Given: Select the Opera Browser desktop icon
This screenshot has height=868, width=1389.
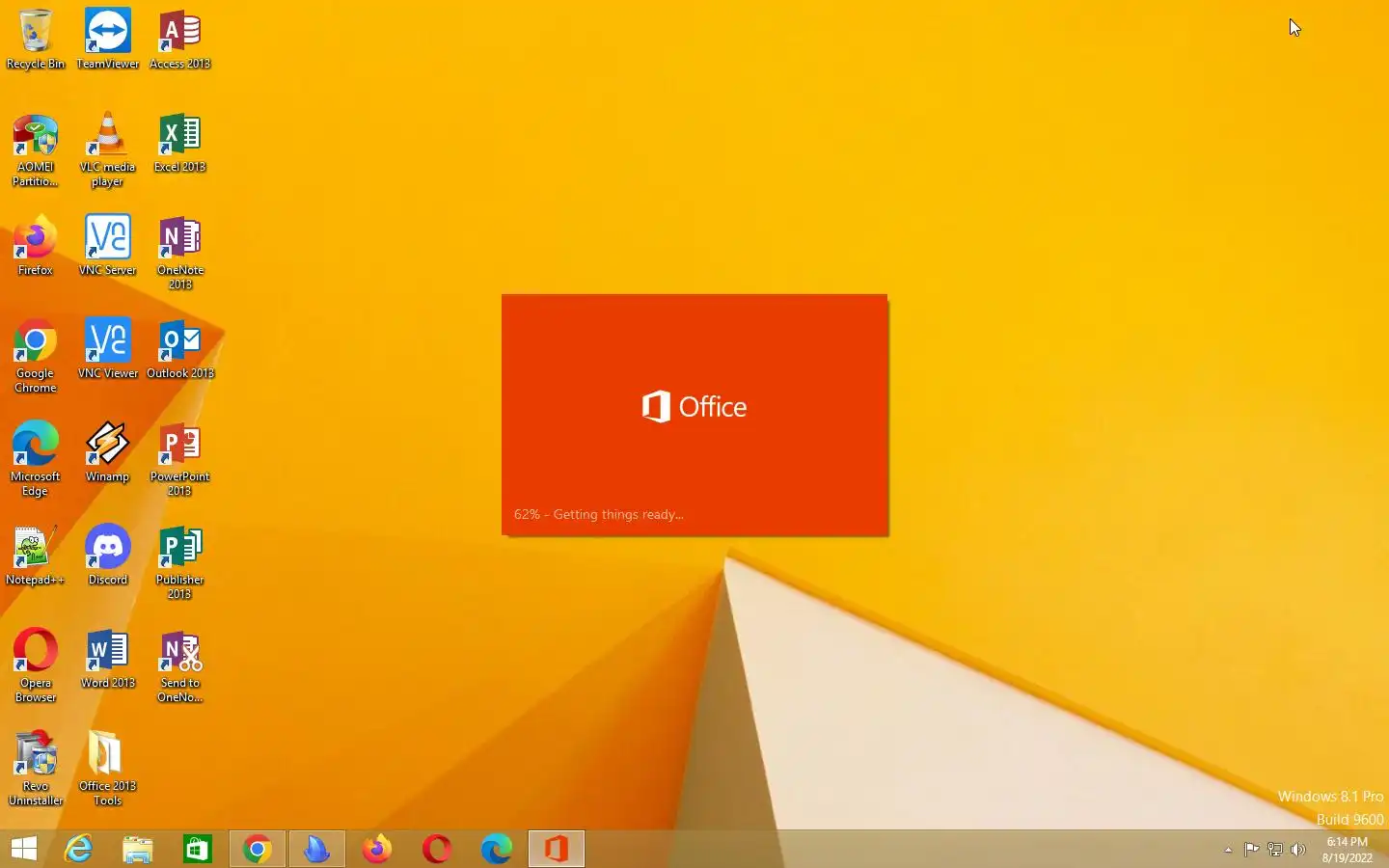Looking at the screenshot, I should [x=36, y=665].
